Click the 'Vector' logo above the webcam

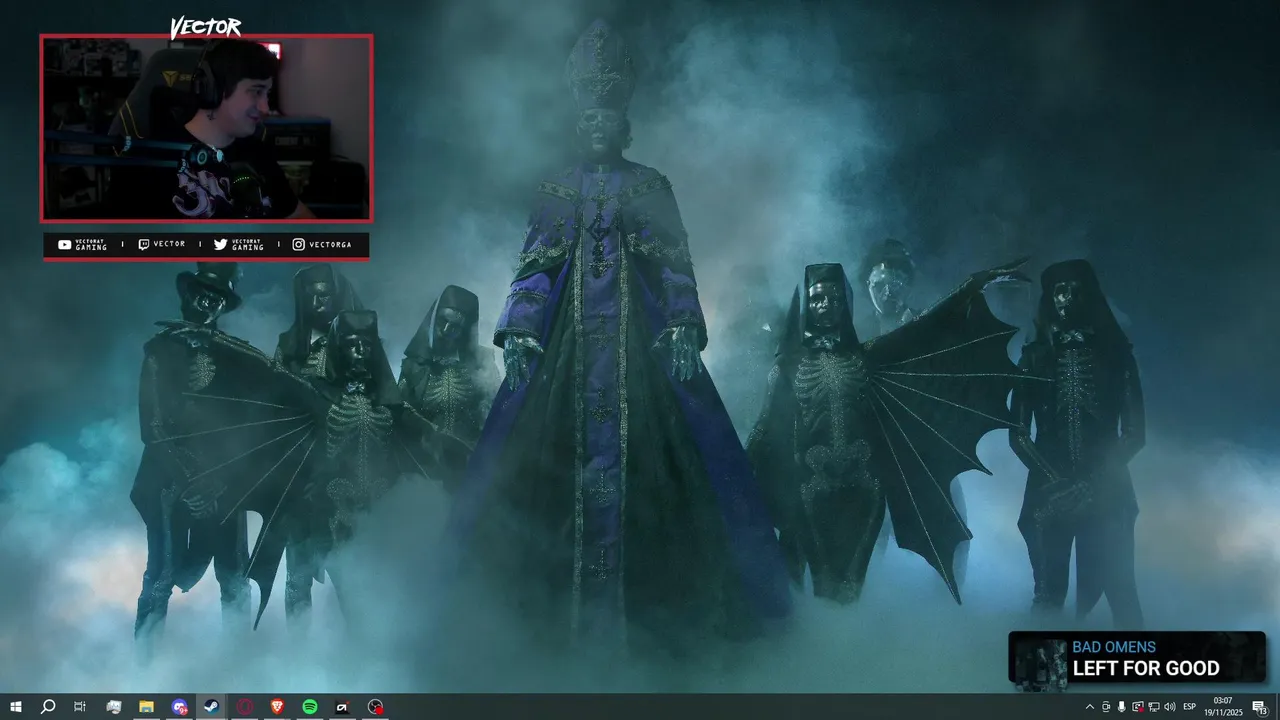pos(205,27)
